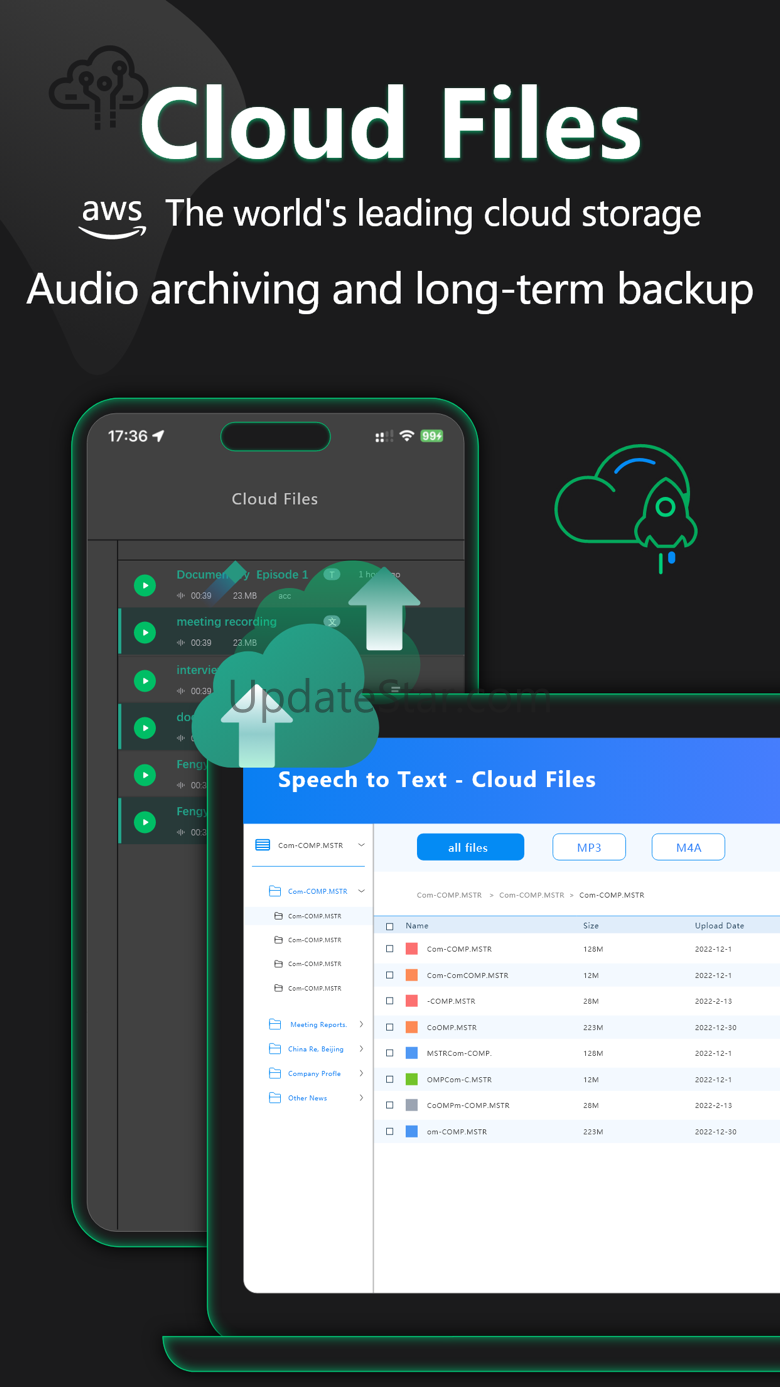780x1387 pixels.
Task: Click the 2022-2-13 date of -COMP.MSTR
Action: point(713,1001)
